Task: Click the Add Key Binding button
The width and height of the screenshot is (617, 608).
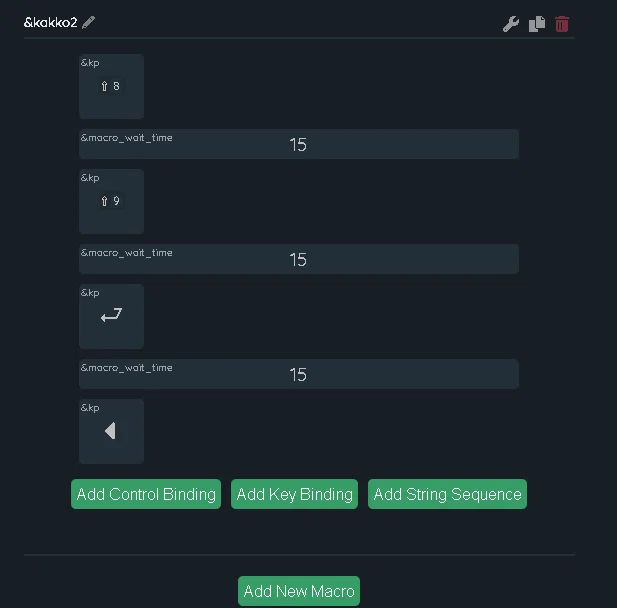Action: pos(294,494)
